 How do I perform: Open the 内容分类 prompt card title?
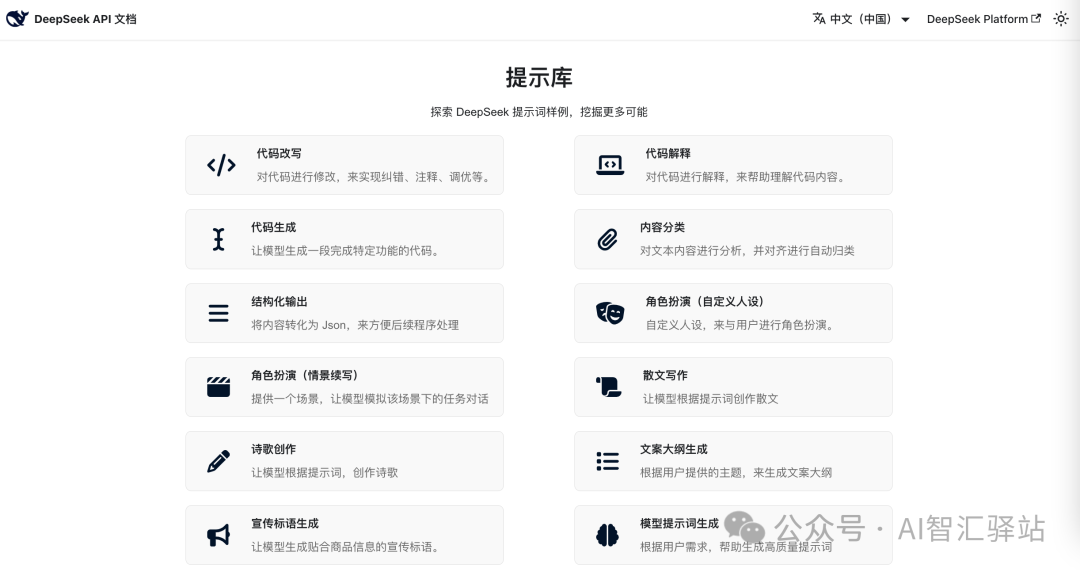[662, 227]
